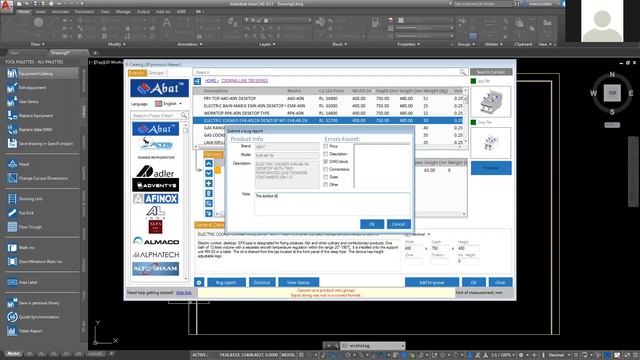Uncheck the DWG block error checkbox
This screenshot has width=640, height=360.
325,162
